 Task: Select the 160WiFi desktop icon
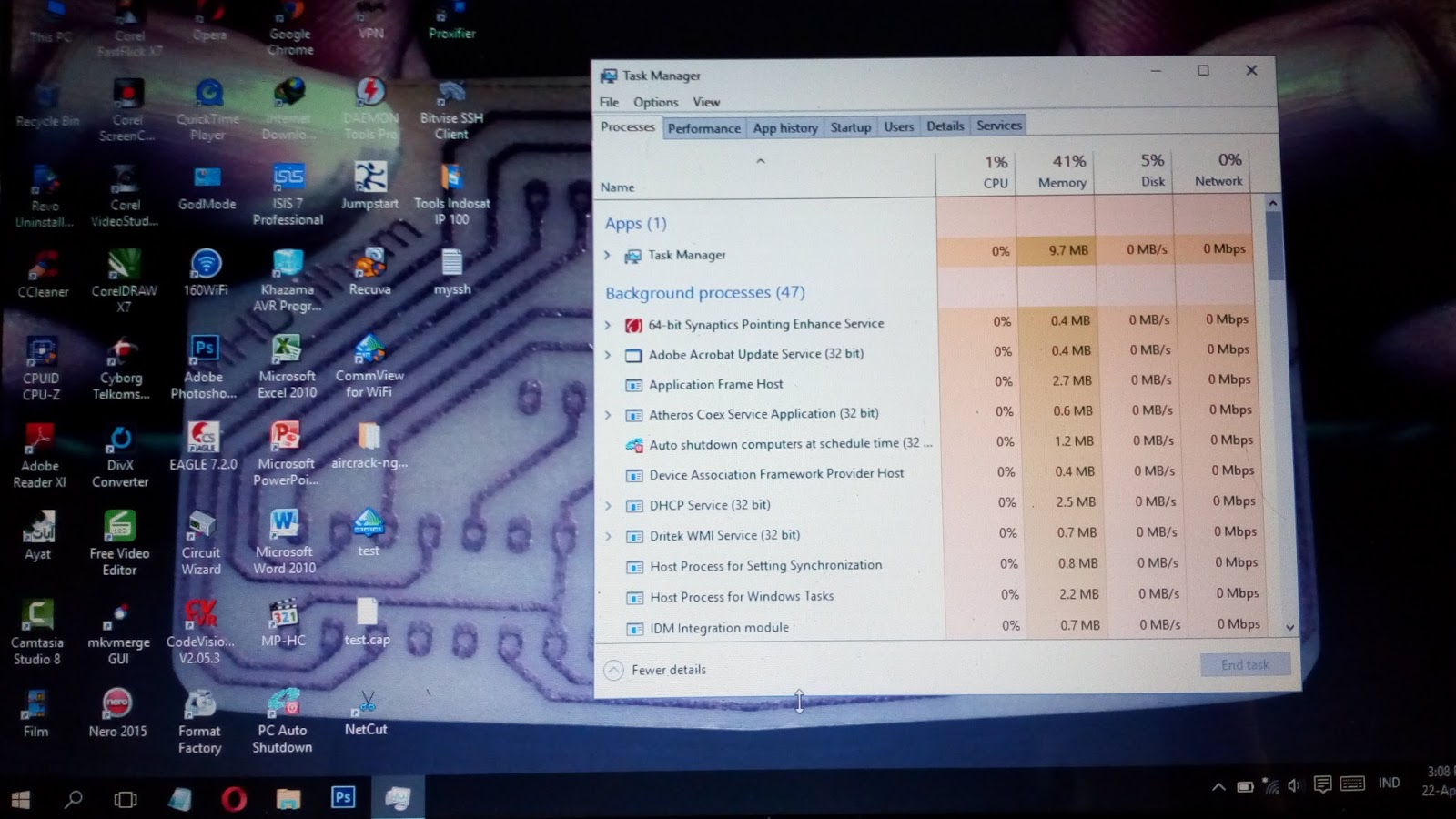pos(206,273)
